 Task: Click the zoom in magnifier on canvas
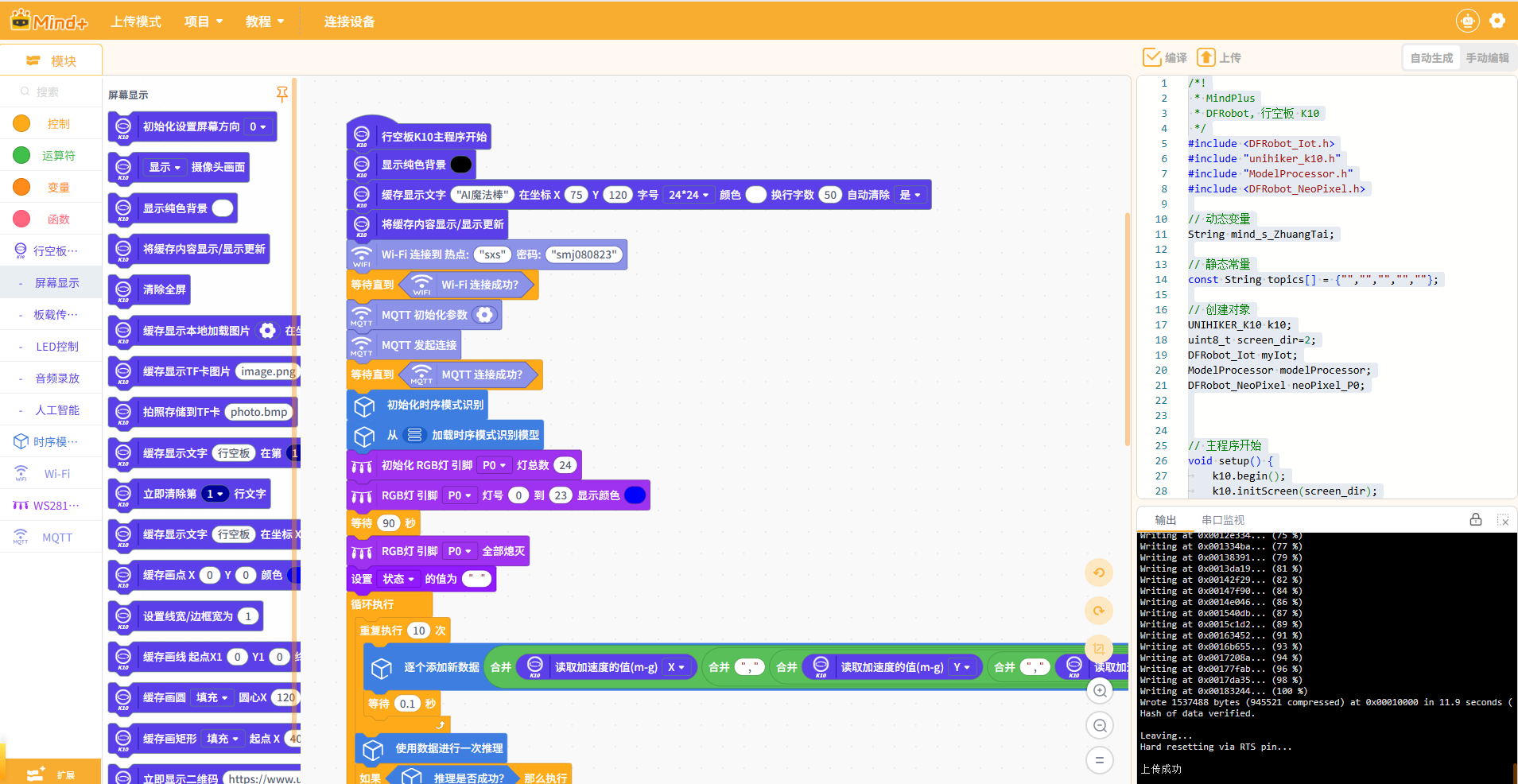(1100, 690)
